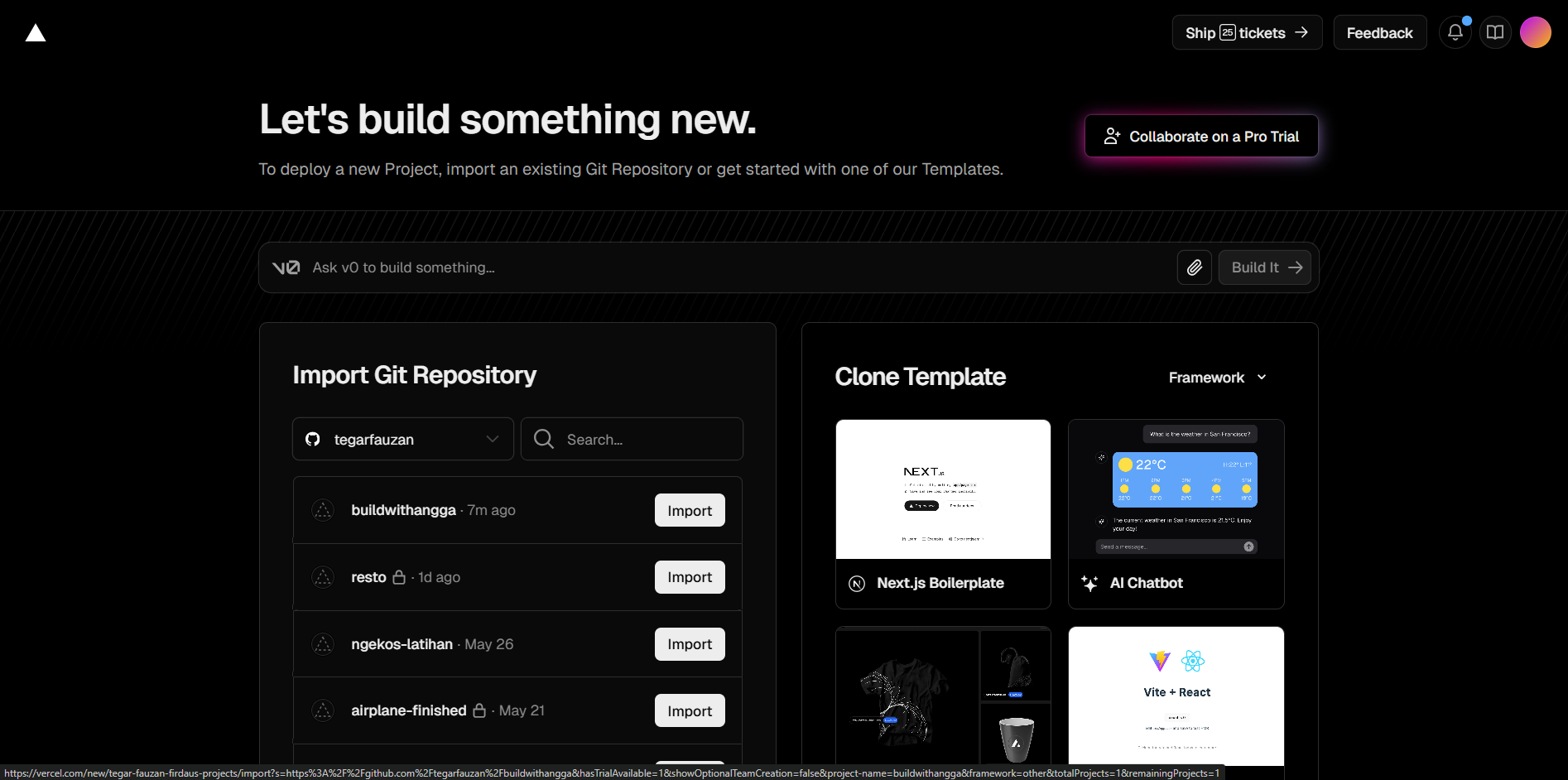Click the buildwithangga repository name

(403, 510)
